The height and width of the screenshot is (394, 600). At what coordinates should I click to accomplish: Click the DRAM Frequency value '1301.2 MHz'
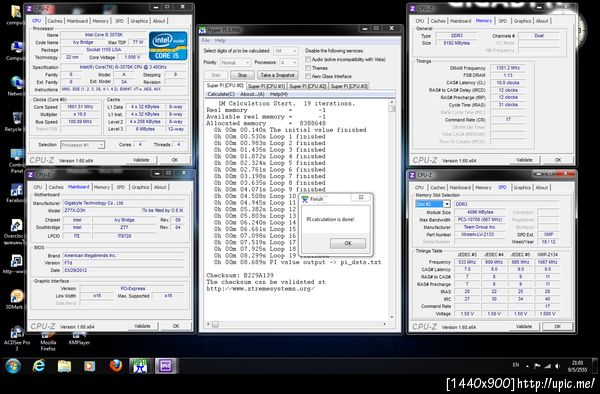[x=508, y=68]
